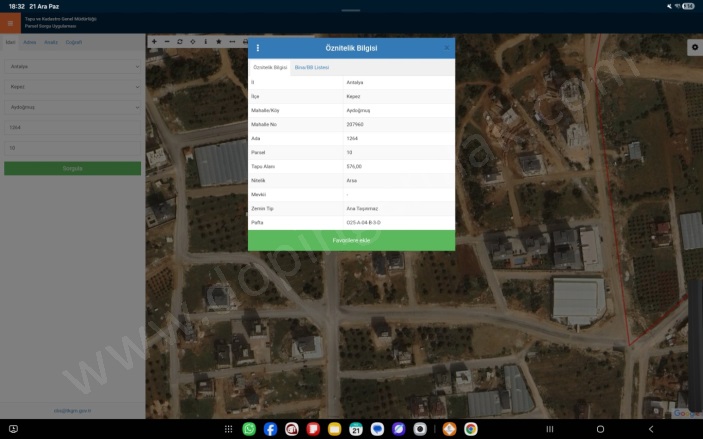Expand the Aydoğmuş neighborhood dropdown
The image size is (703, 439).
72,107
